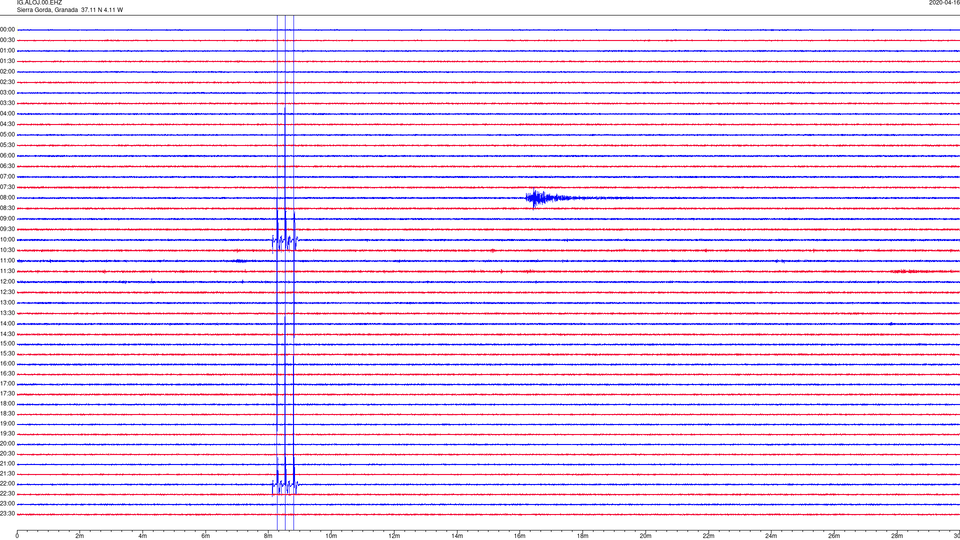Screen dimensions: 960x540
Task: Click the 22m tick label on the axis
Action: [x=708, y=536]
